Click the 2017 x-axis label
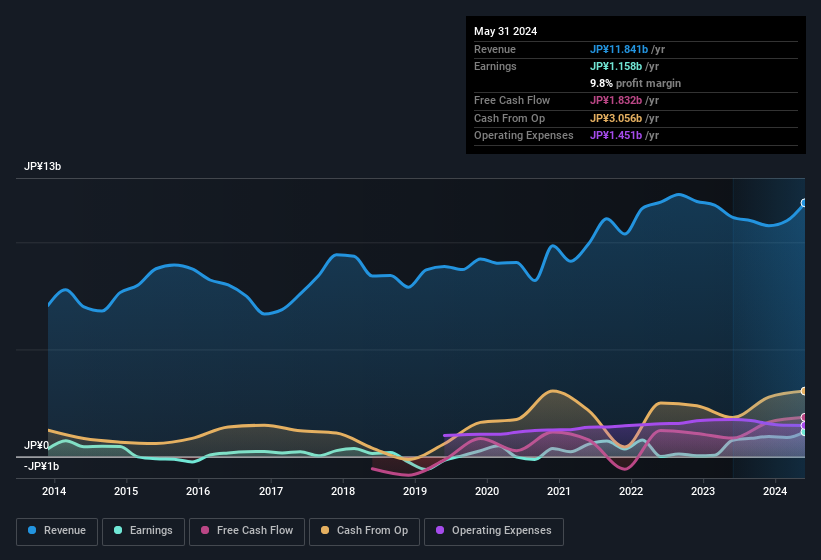Image resolution: width=821 pixels, height=560 pixels. 271,491
